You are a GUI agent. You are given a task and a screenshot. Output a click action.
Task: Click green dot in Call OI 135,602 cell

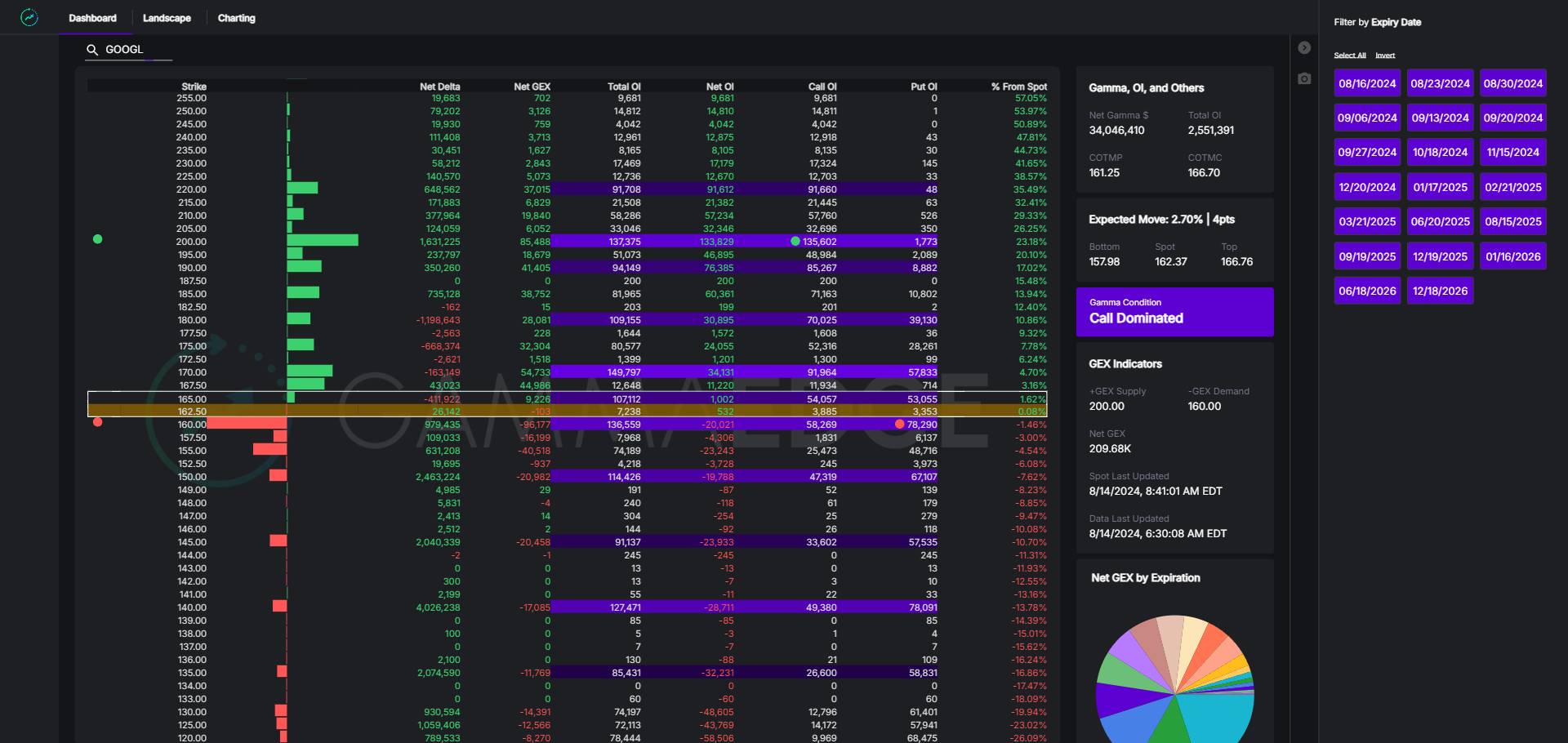pos(795,242)
